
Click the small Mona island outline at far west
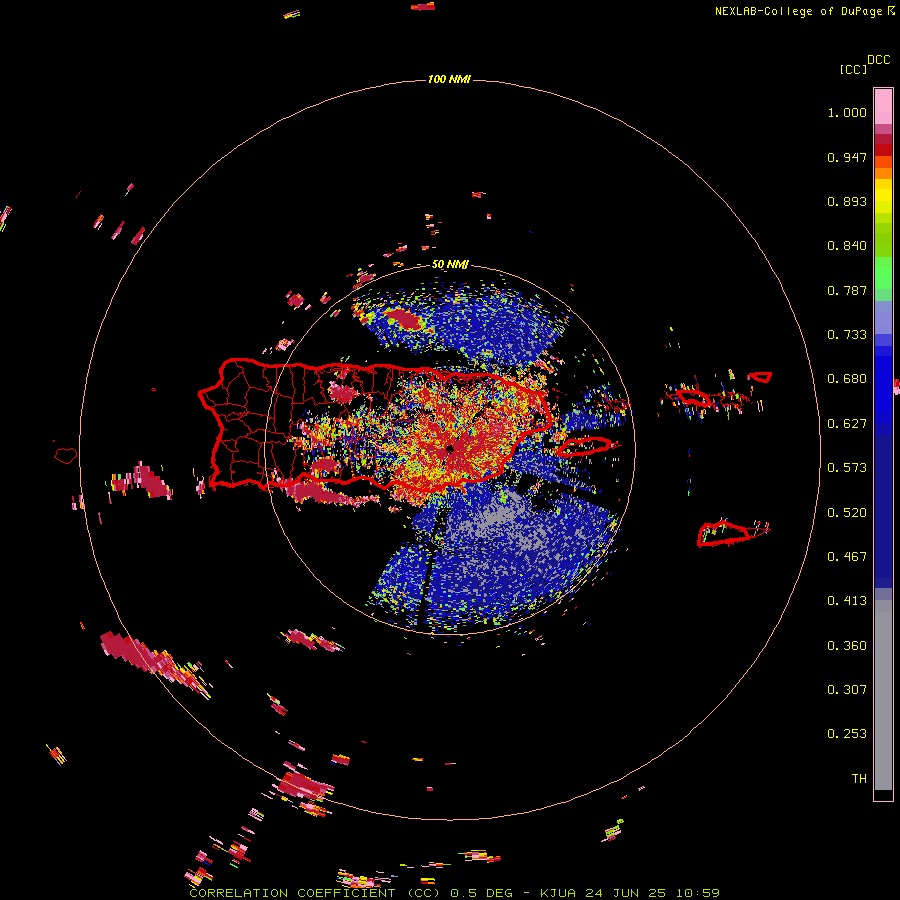pyautogui.click(x=66, y=455)
